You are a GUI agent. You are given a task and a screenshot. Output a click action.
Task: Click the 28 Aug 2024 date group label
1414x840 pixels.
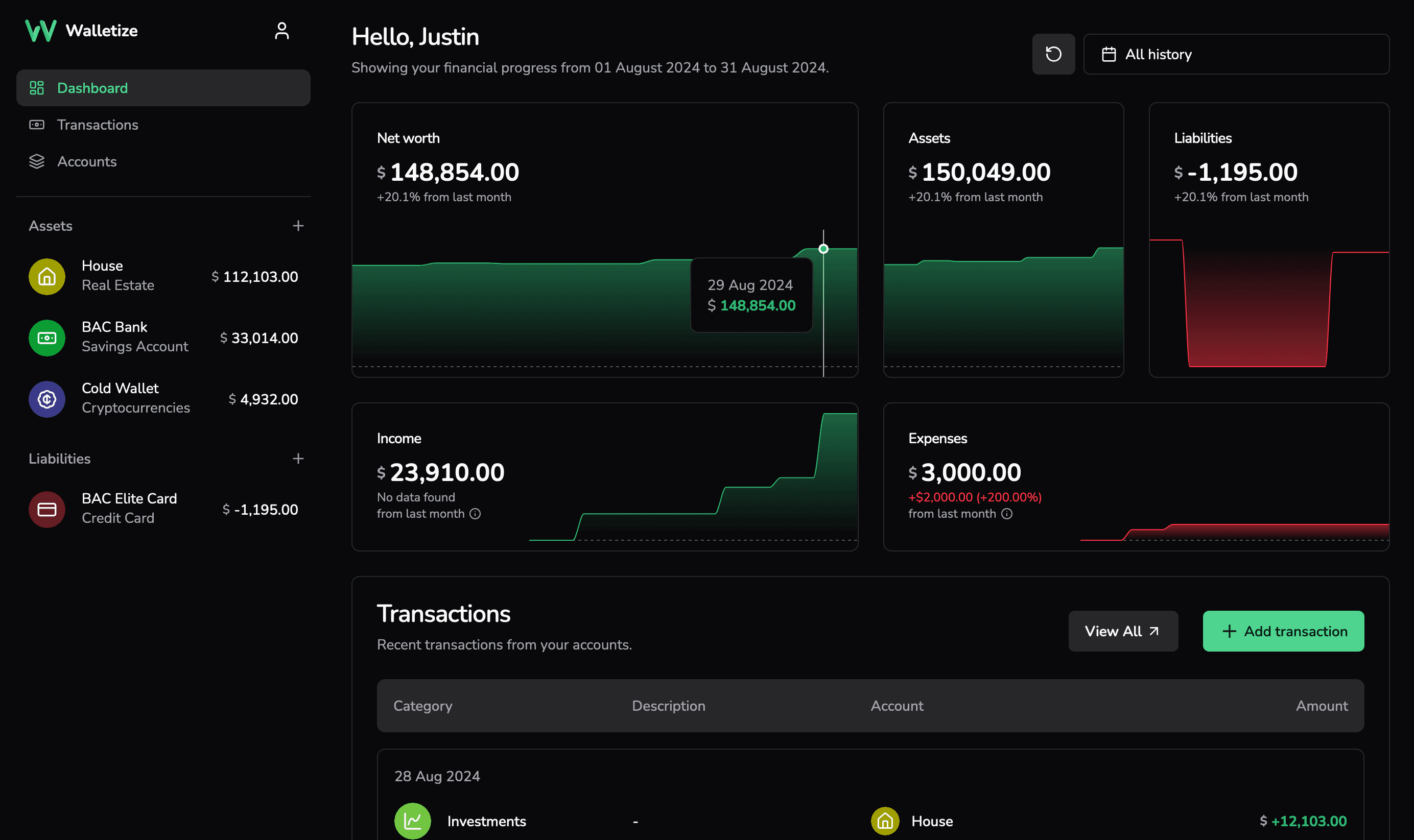point(437,776)
